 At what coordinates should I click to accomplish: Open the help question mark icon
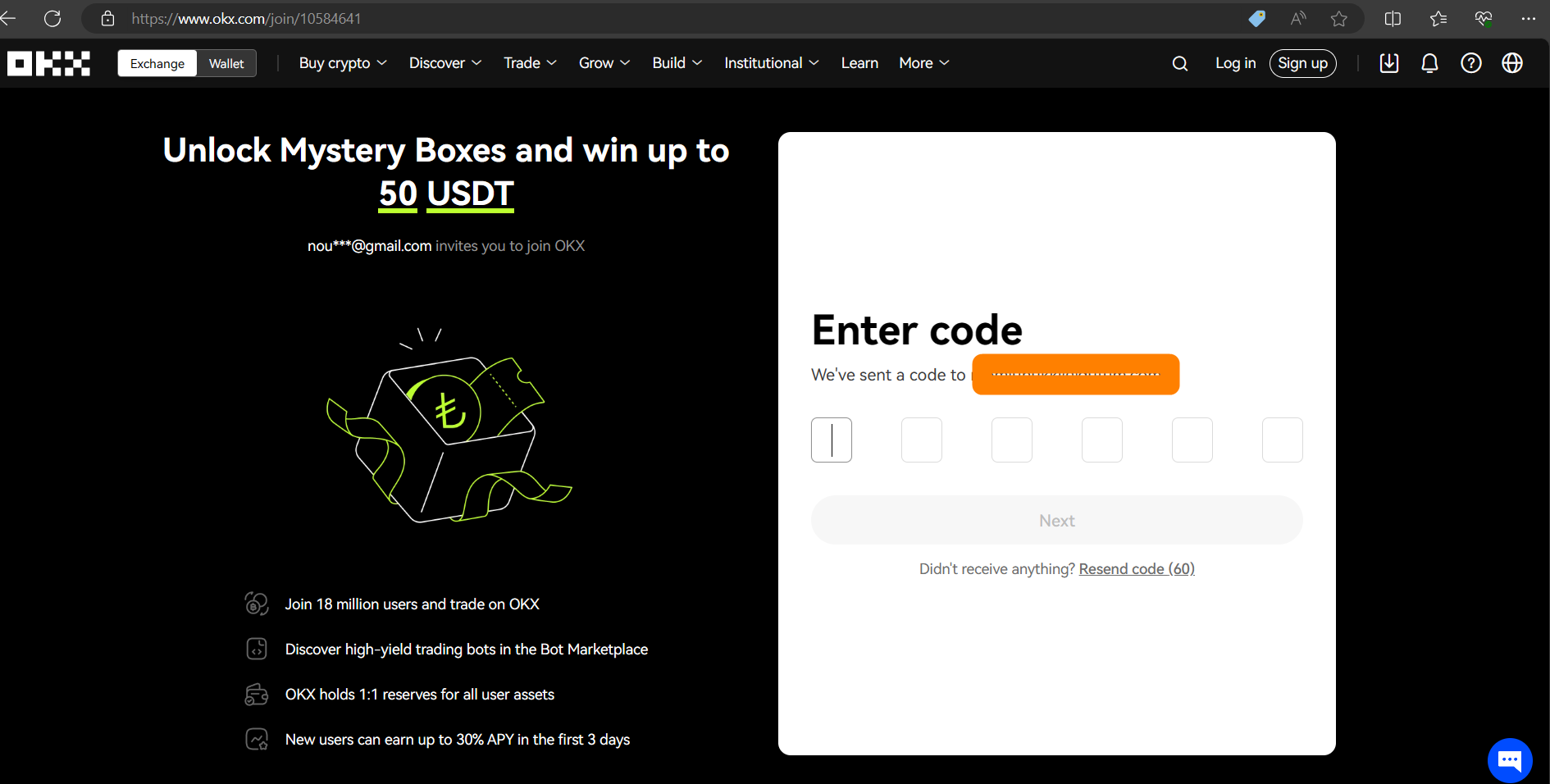pos(1470,63)
